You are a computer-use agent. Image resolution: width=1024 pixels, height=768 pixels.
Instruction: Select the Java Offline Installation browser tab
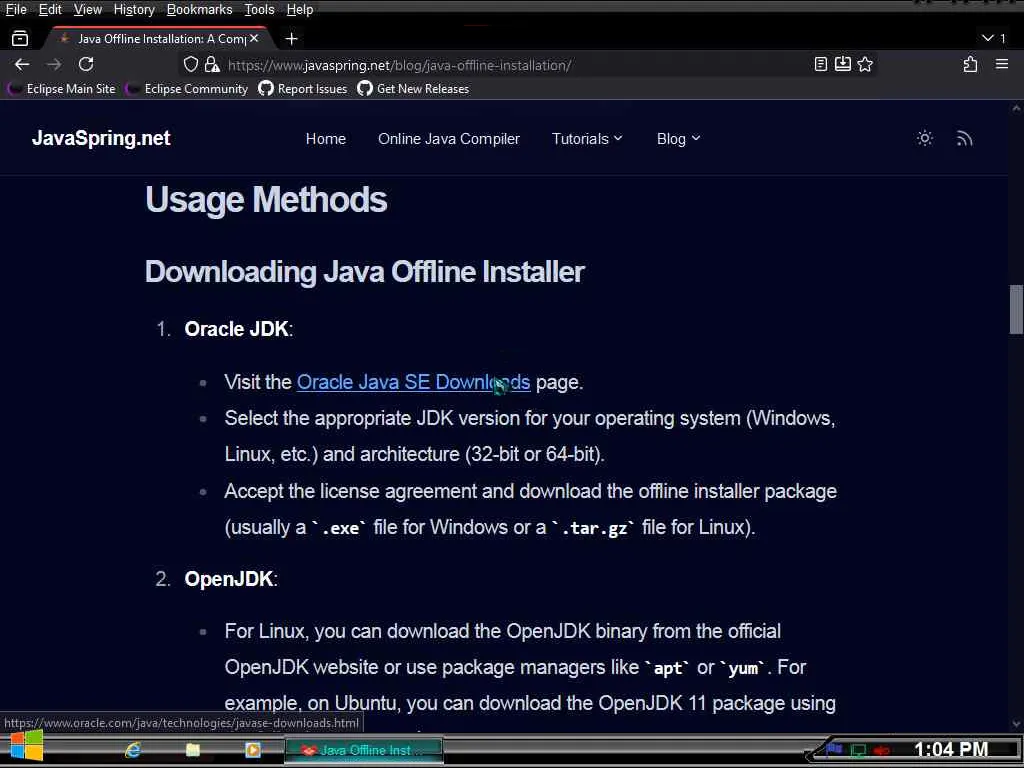pyautogui.click(x=157, y=39)
